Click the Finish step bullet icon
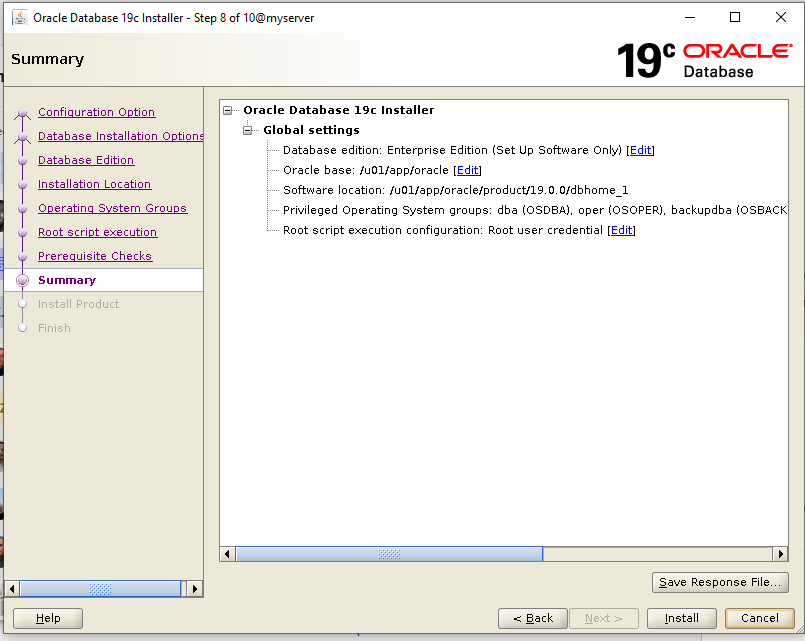This screenshot has width=805, height=641. point(23,328)
